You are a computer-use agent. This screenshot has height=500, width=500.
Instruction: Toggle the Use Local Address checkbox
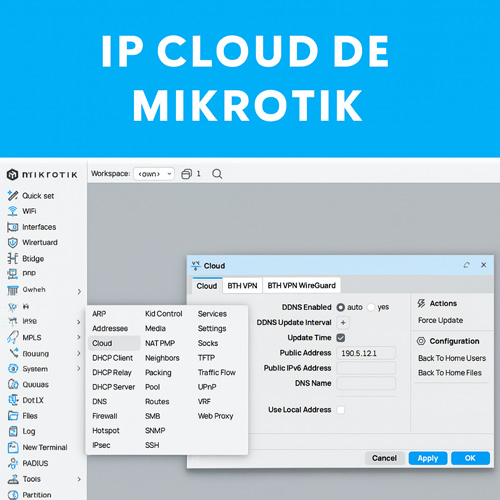(x=341, y=410)
